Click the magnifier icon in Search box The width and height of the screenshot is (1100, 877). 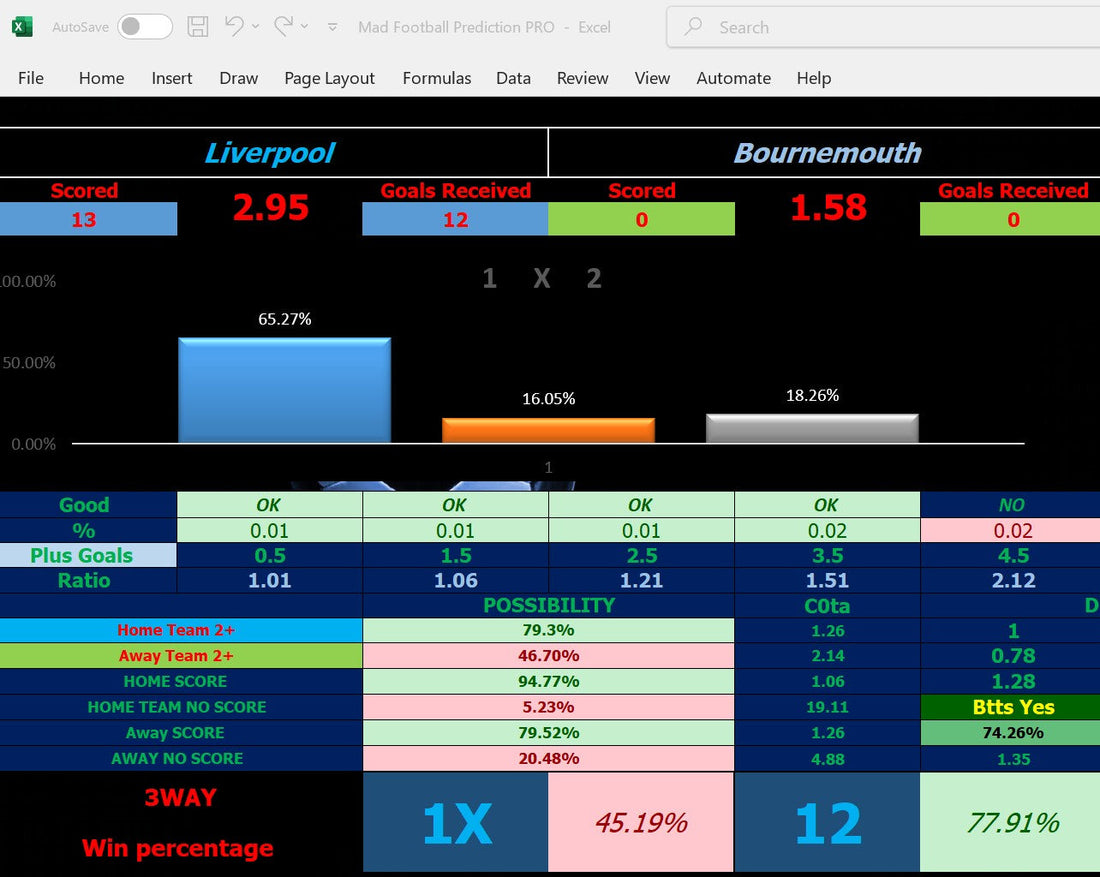(693, 27)
